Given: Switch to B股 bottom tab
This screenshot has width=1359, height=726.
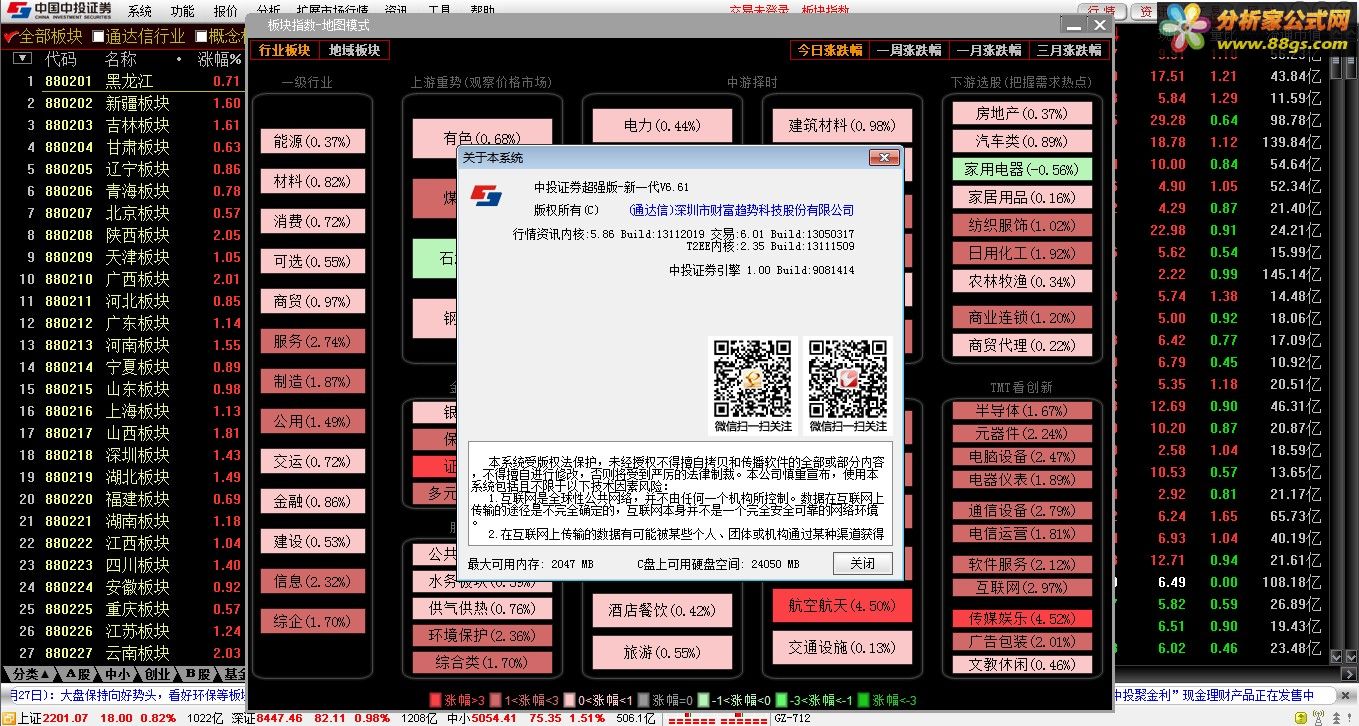Looking at the screenshot, I should click(198, 674).
